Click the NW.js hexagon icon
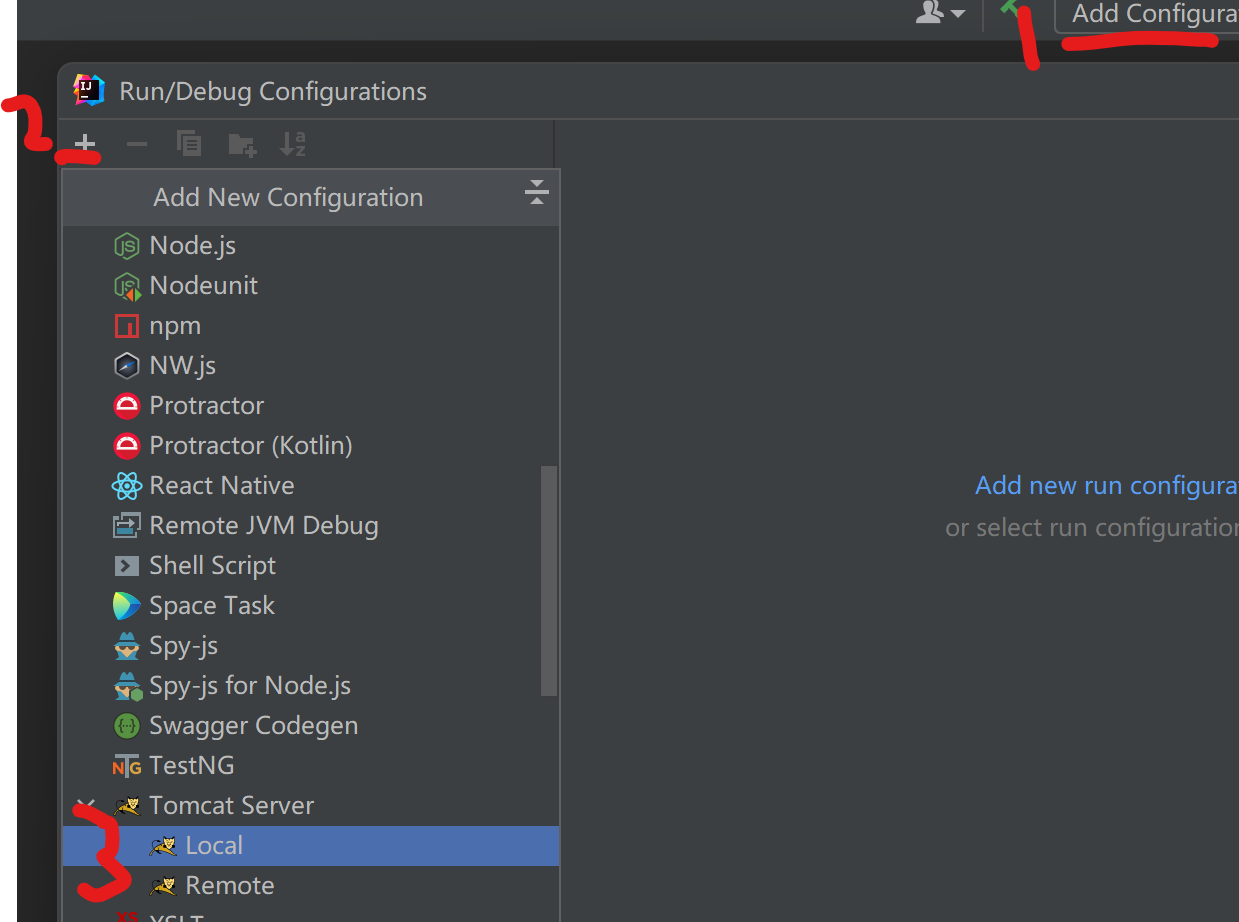1239x922 pixels. click(126, 366)
